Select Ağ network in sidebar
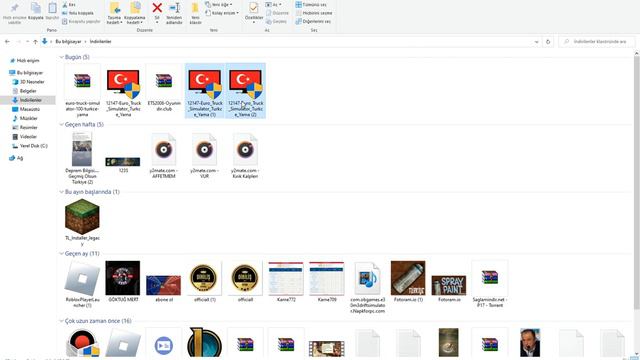This screenshot has width=640, height=360. pyautogui.click(x=16, y=158)
